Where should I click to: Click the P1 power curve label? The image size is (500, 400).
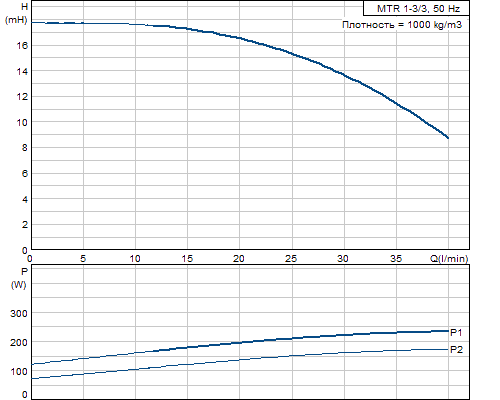456,332
